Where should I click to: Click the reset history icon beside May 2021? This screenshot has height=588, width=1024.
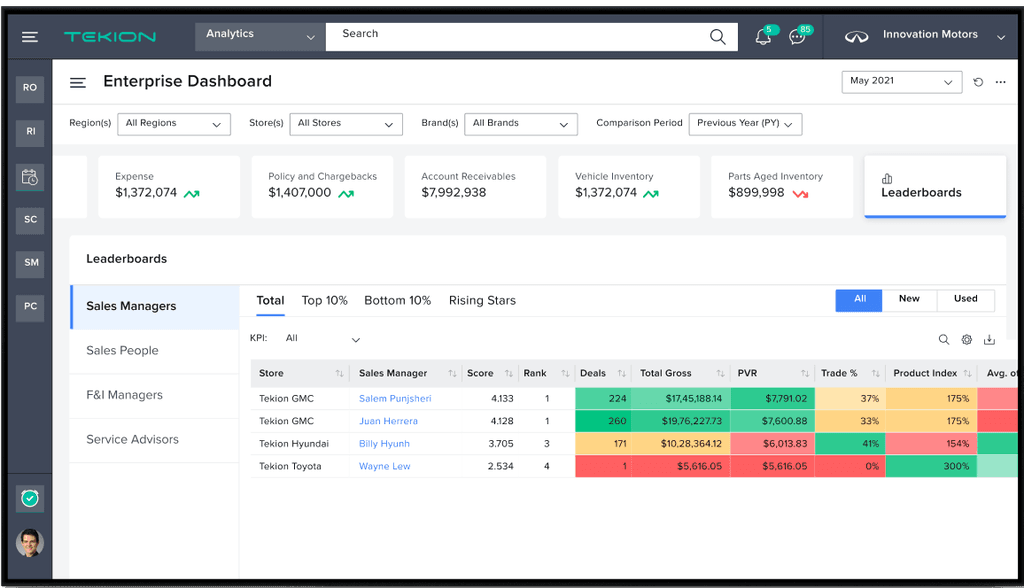(x=977, y=82)
